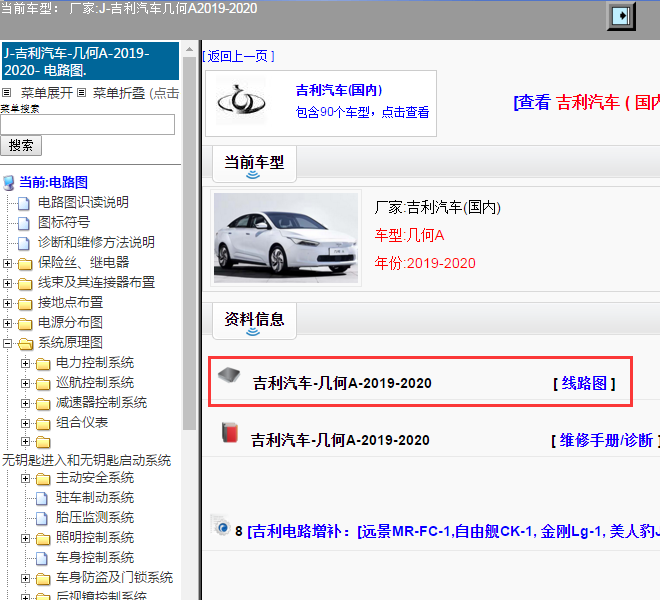Click 年份:2019-2020 text

425,264
